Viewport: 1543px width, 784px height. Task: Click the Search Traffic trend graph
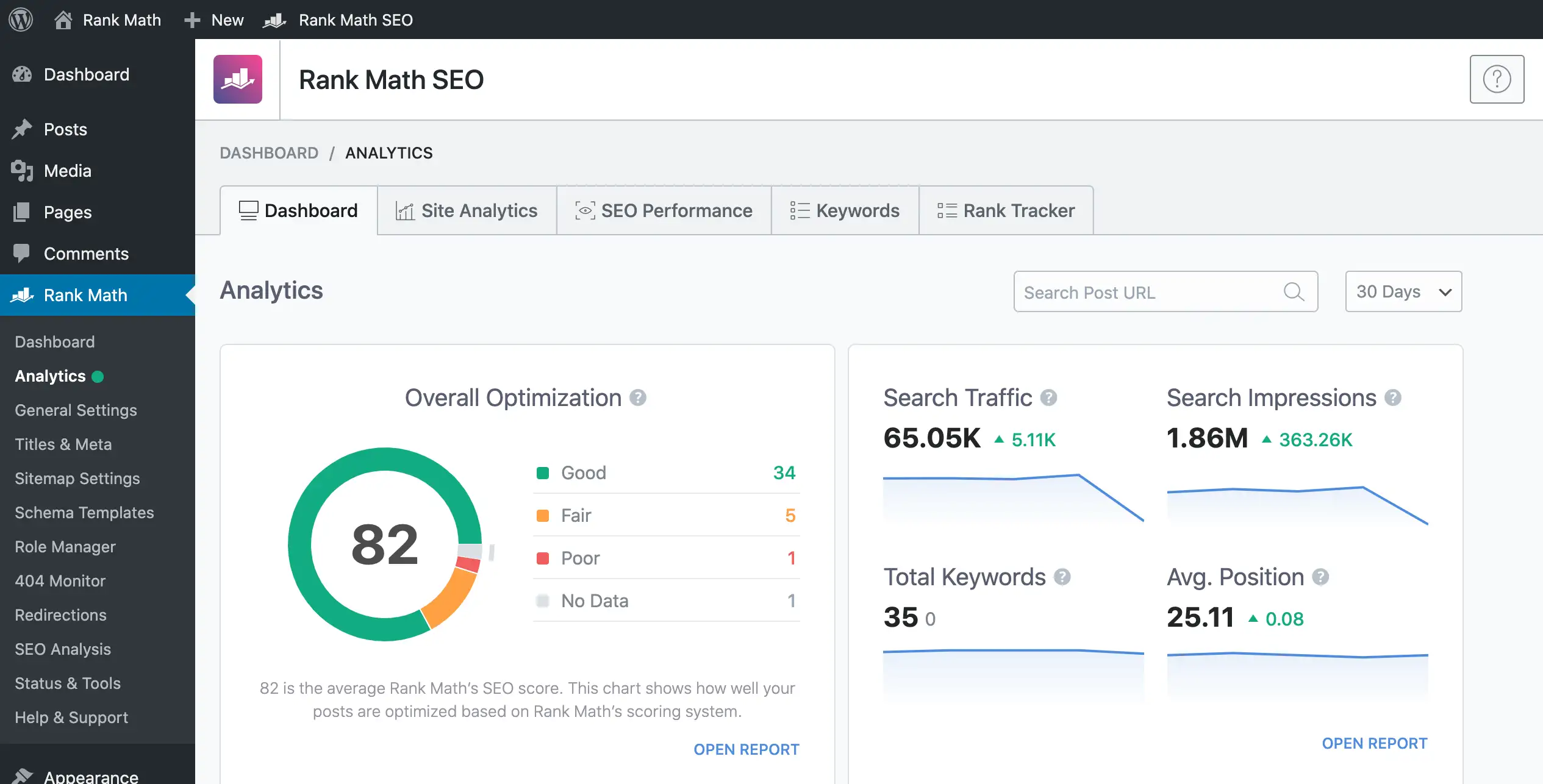(x=1013, y=497)
